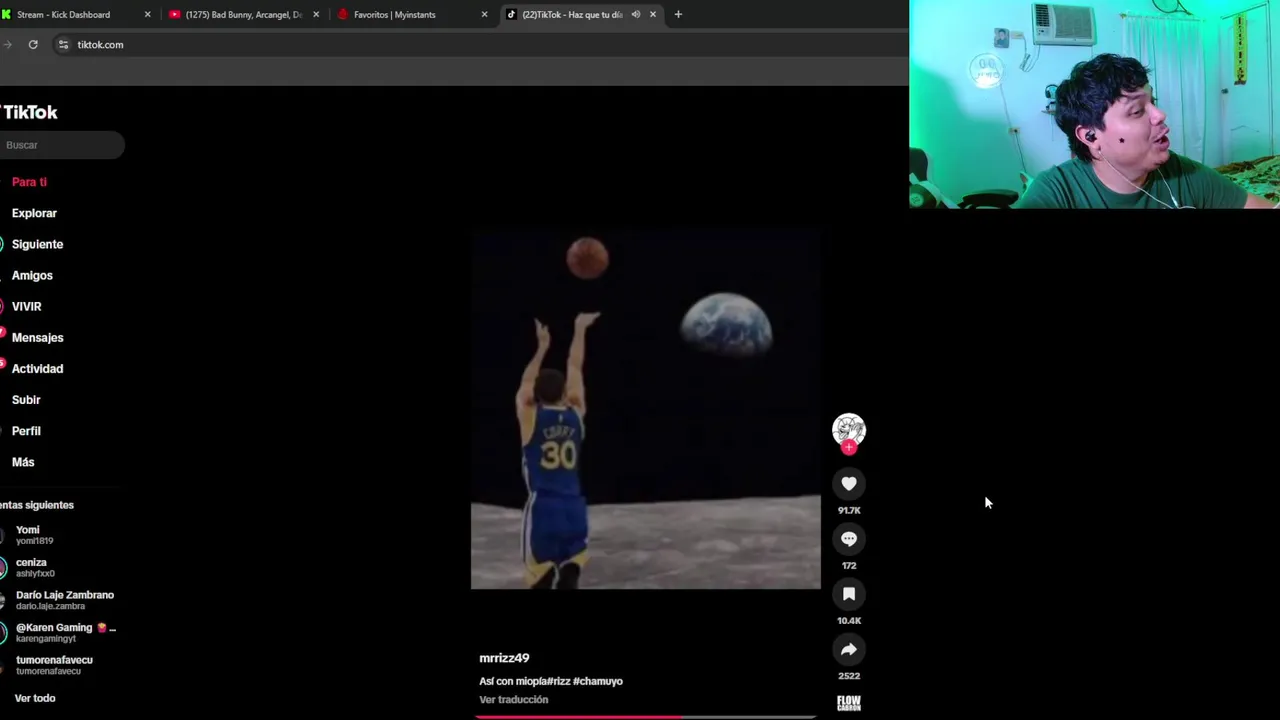Open Explorar in the sidebar
The height and width of the screenshot is (720, 1280).
[x=34, y=213]
